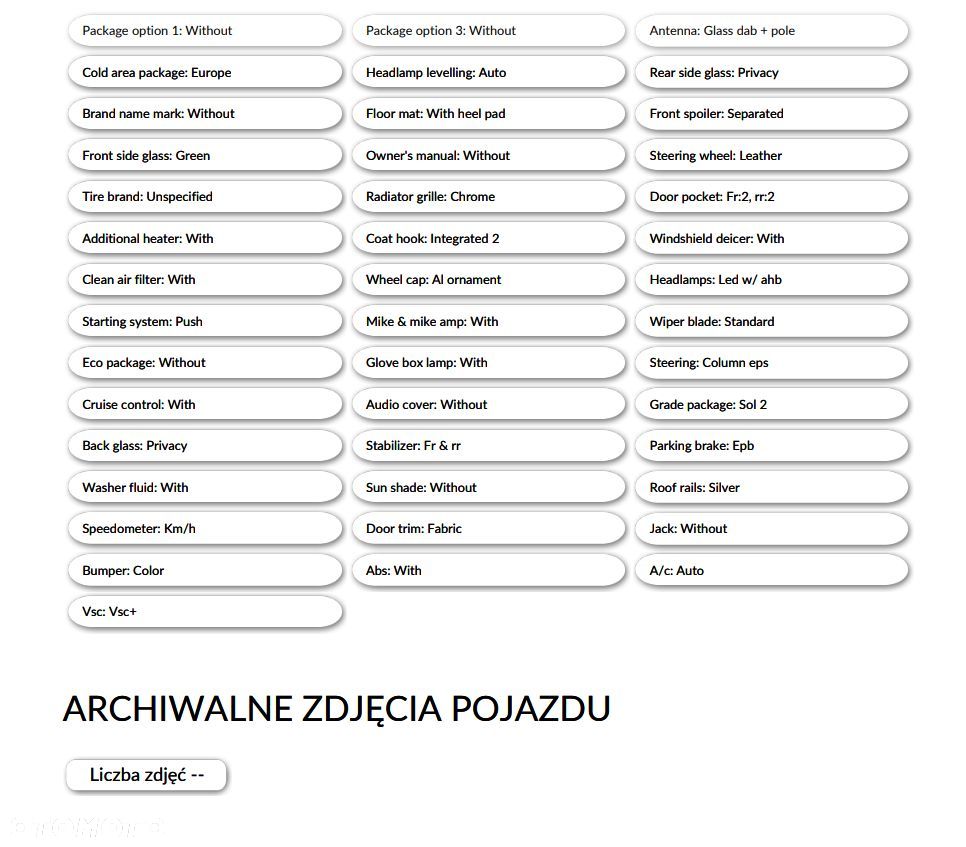Image resolution: width=966 pixels, height=847 pixels.
Task: Click the 'Vsc: Vsc+' item
Action: pos(205,612)
